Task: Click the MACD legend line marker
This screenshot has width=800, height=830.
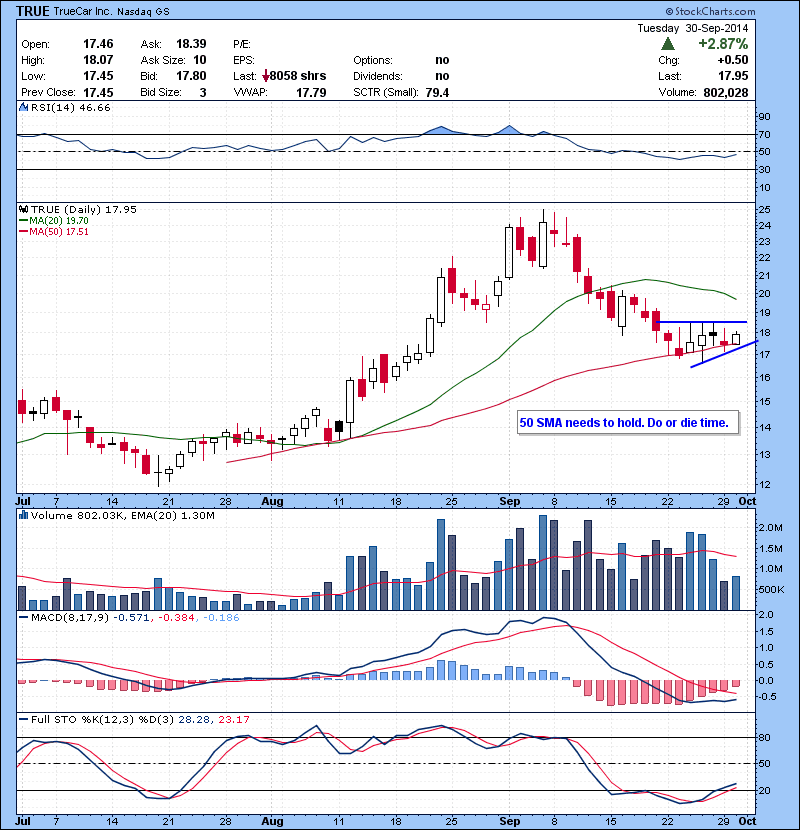Action: tap(24, 617)
